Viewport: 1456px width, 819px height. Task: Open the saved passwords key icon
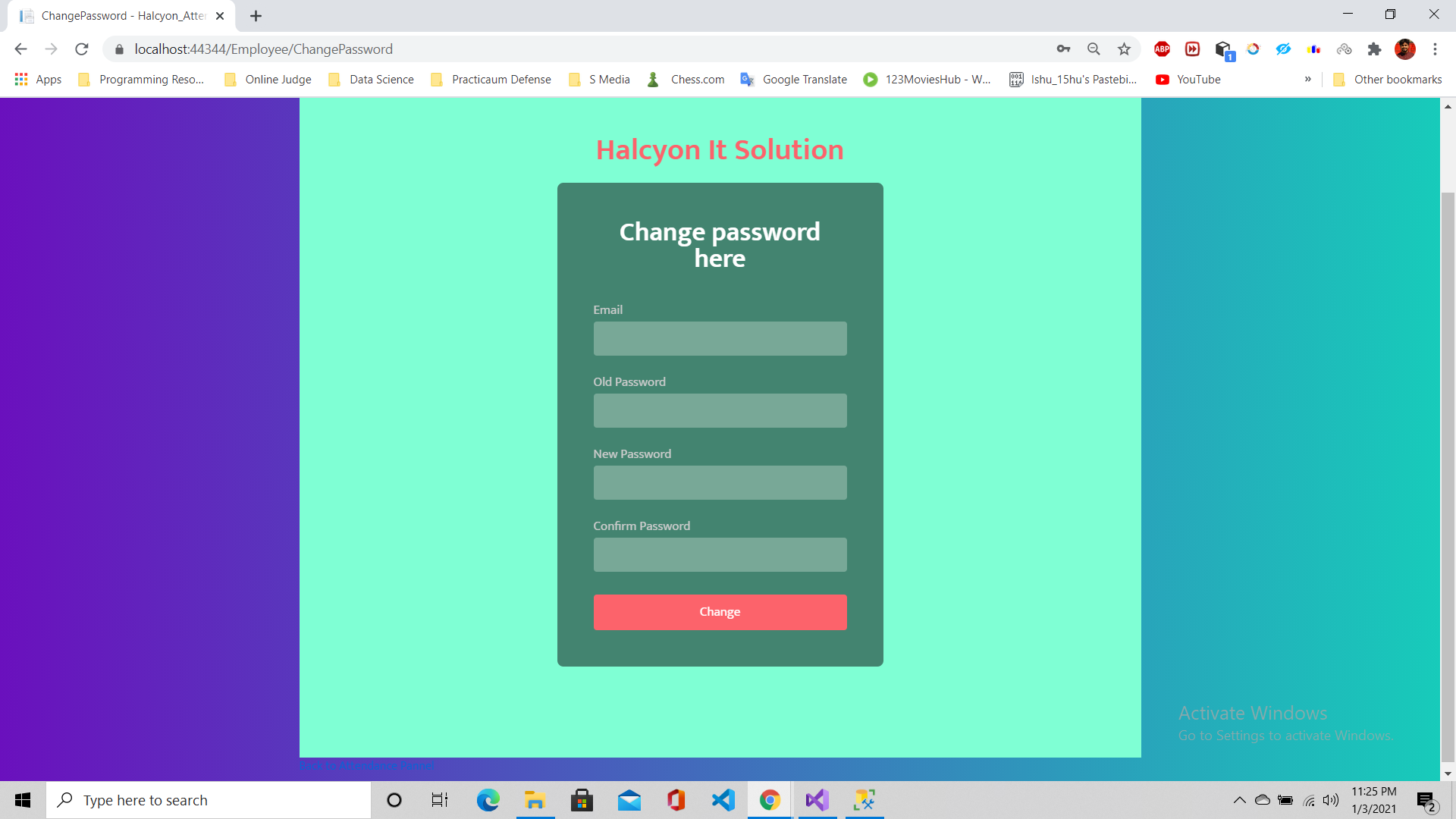(1063, 49)
